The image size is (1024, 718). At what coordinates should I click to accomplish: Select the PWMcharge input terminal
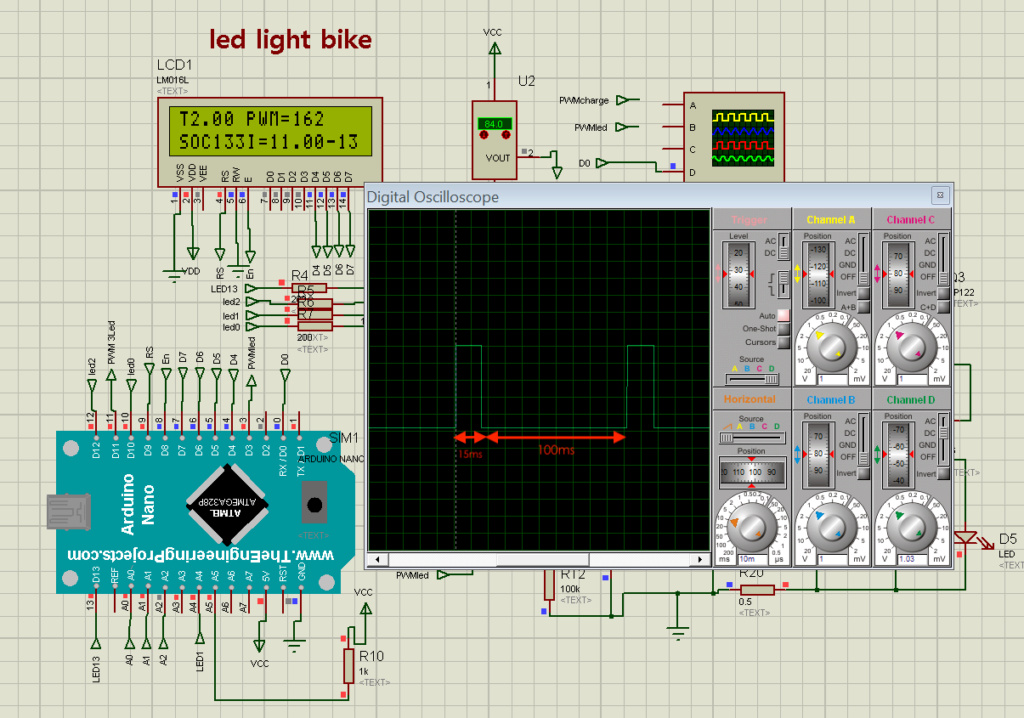pos(622,100)
